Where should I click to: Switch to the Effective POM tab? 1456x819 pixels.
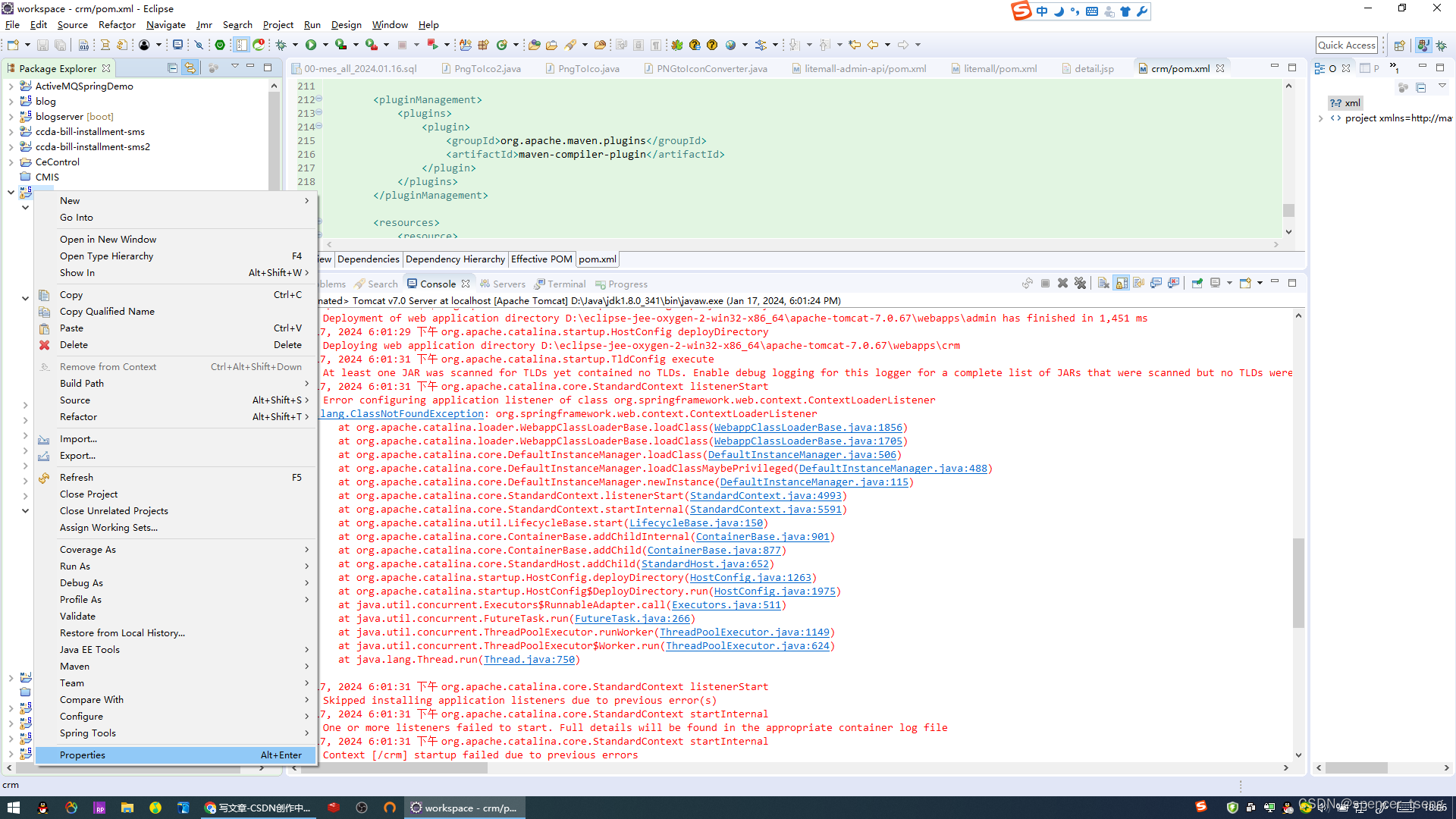pos(541,259)
